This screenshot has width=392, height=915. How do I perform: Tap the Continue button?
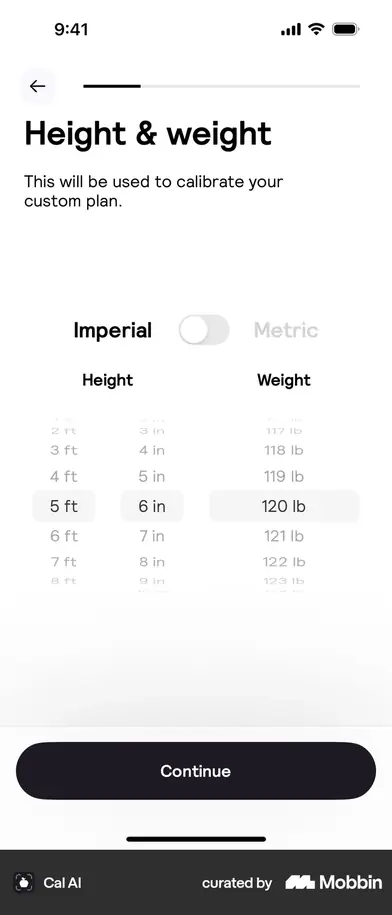click(x=196, y=771)
